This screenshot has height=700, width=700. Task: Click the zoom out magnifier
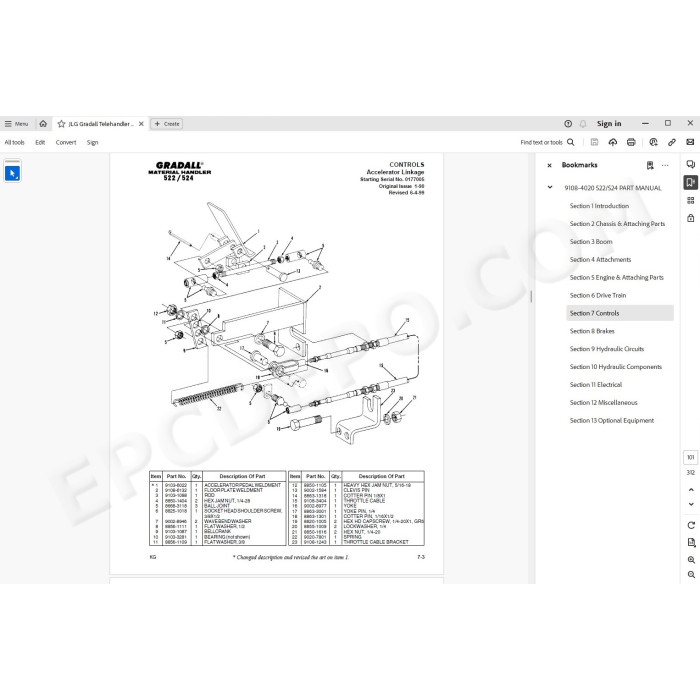coord(691,575)
